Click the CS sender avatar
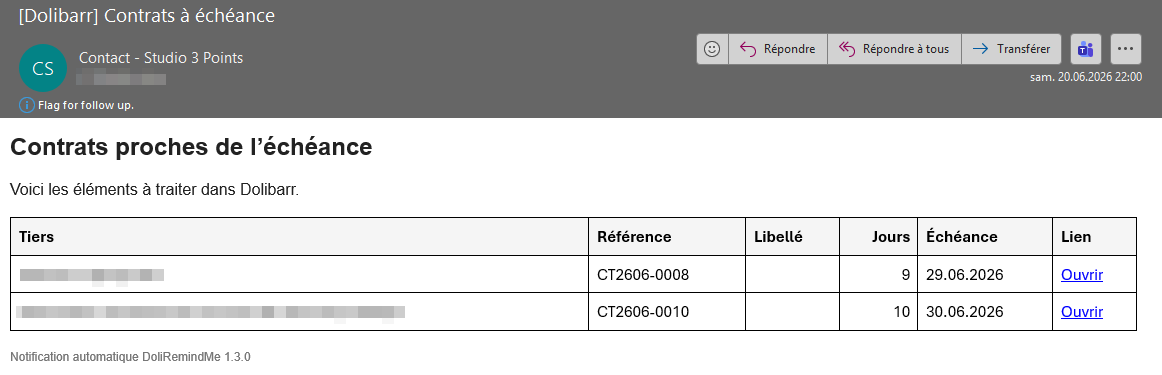Screen dimensions: 1162x375 43,68
